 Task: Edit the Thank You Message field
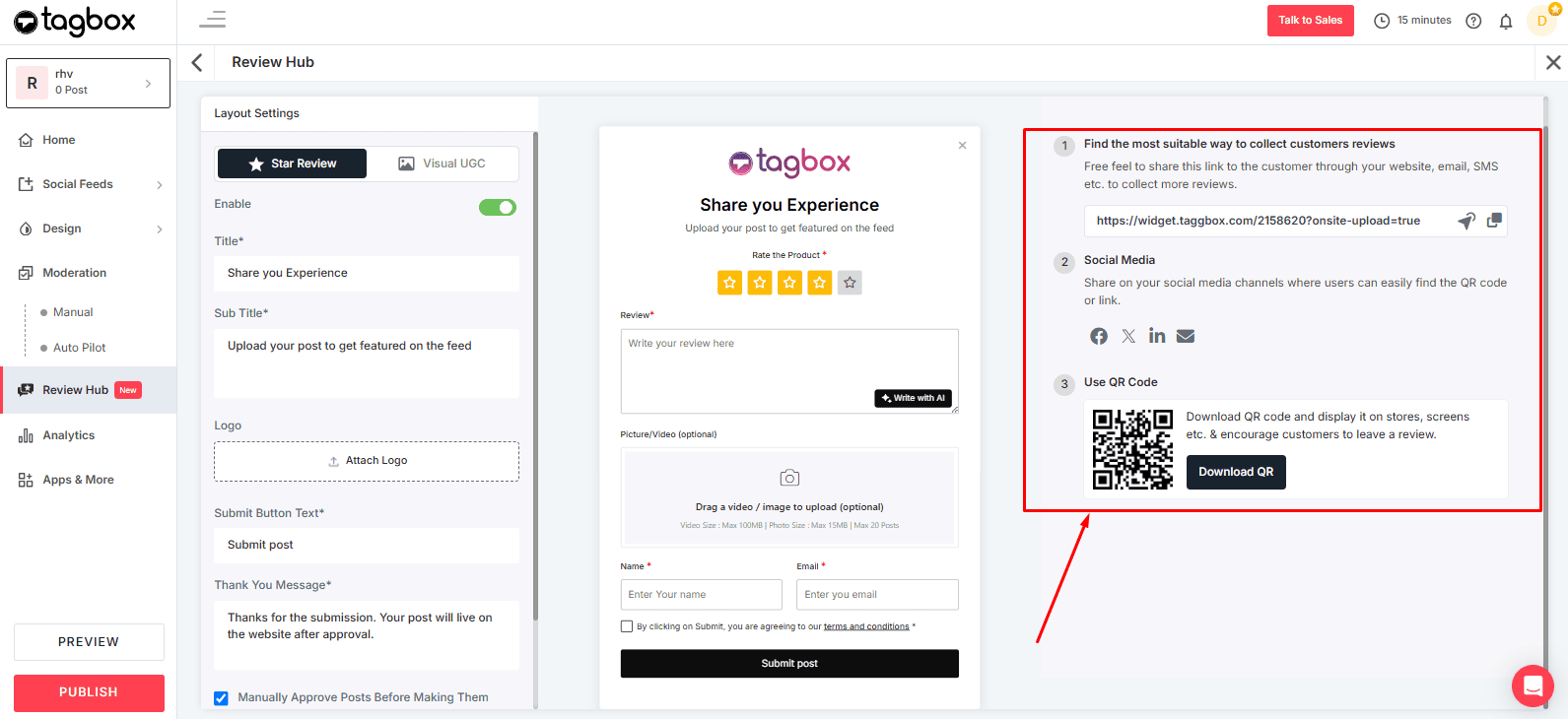(367, 635)
